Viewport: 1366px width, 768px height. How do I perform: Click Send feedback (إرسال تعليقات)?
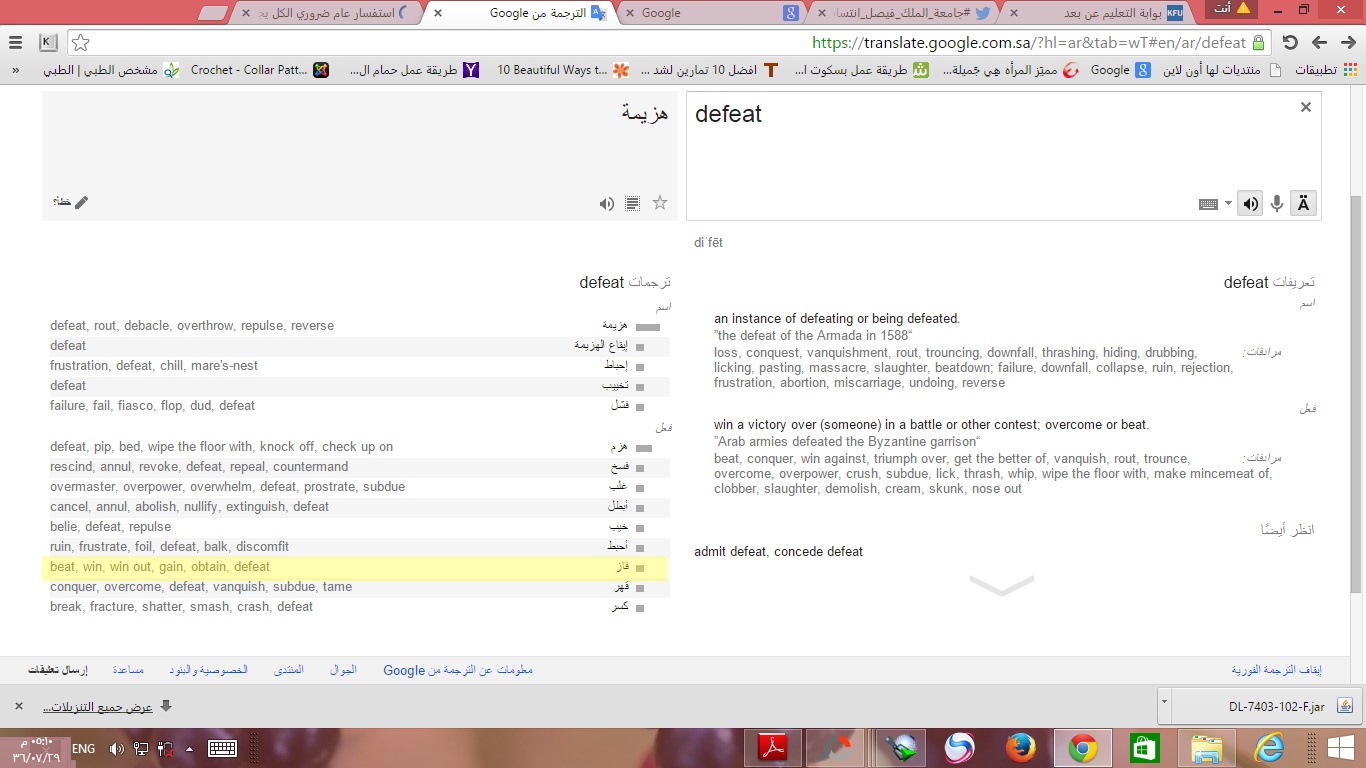point(57,670)
